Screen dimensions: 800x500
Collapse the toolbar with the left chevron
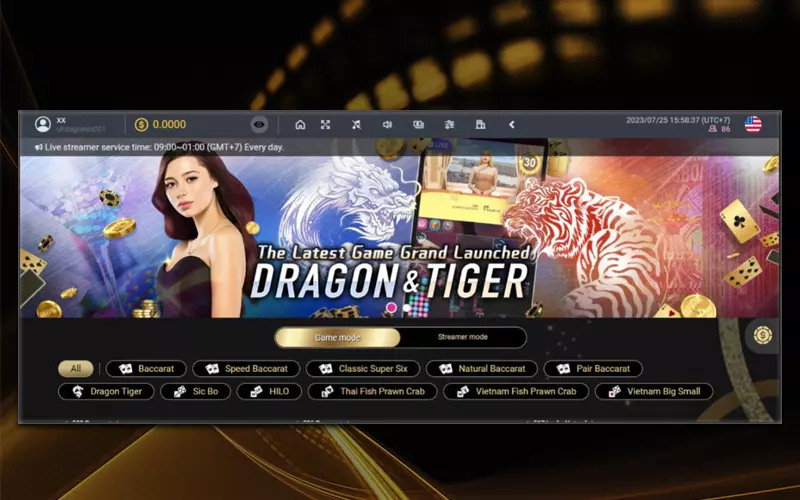[x=511, y=125]
